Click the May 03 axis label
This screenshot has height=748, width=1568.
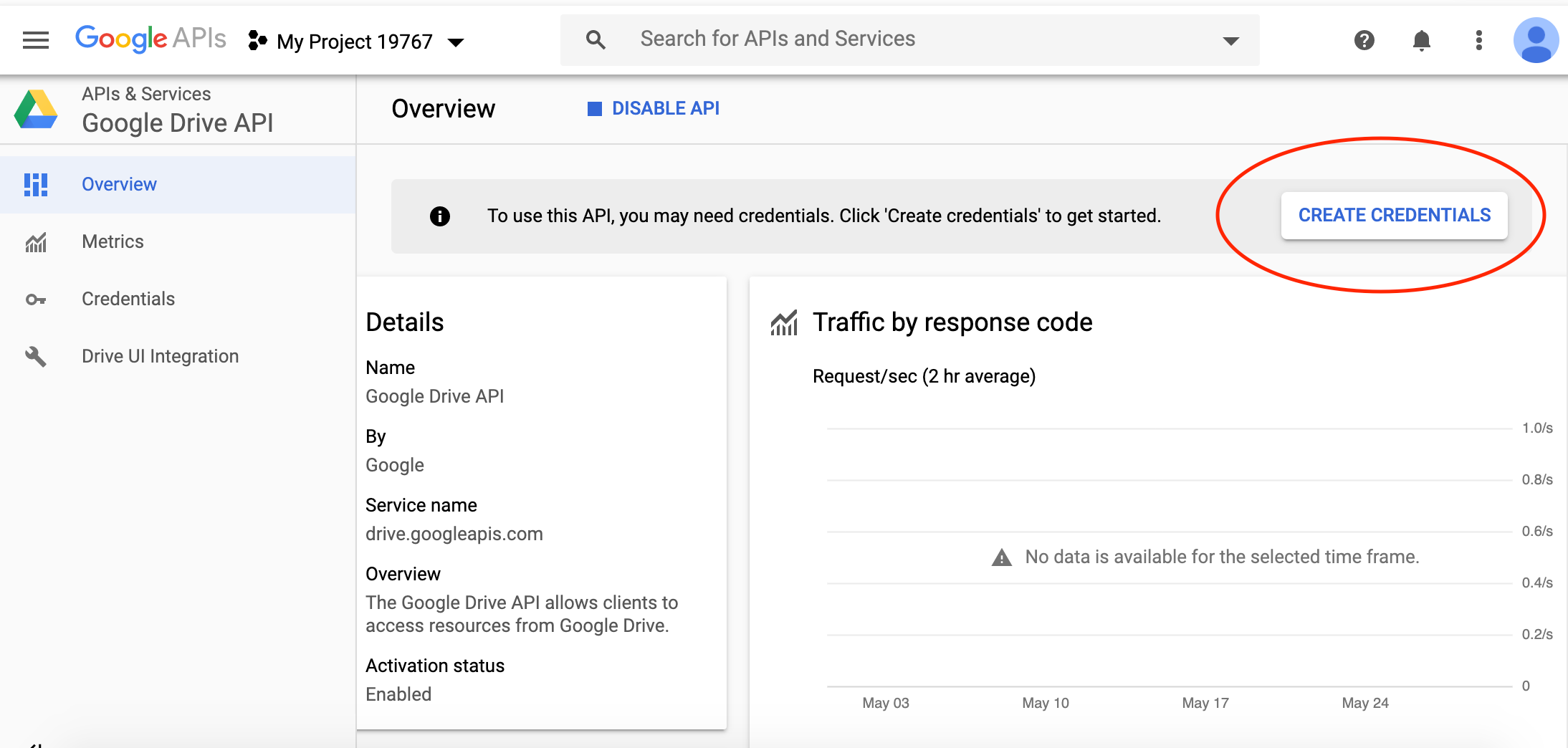click(x=885, y=703)
